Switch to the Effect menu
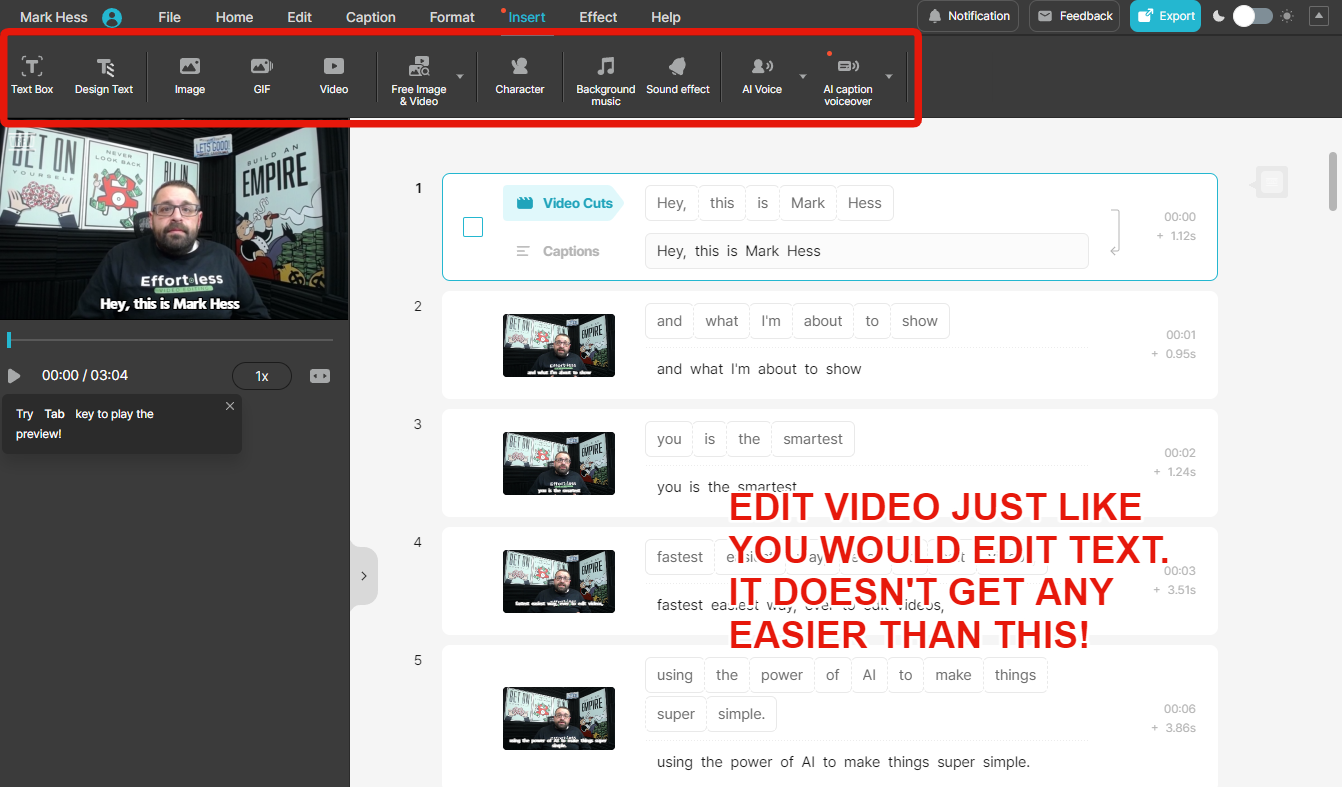This screenshot has width=1342, height=787. coord(598,17)
